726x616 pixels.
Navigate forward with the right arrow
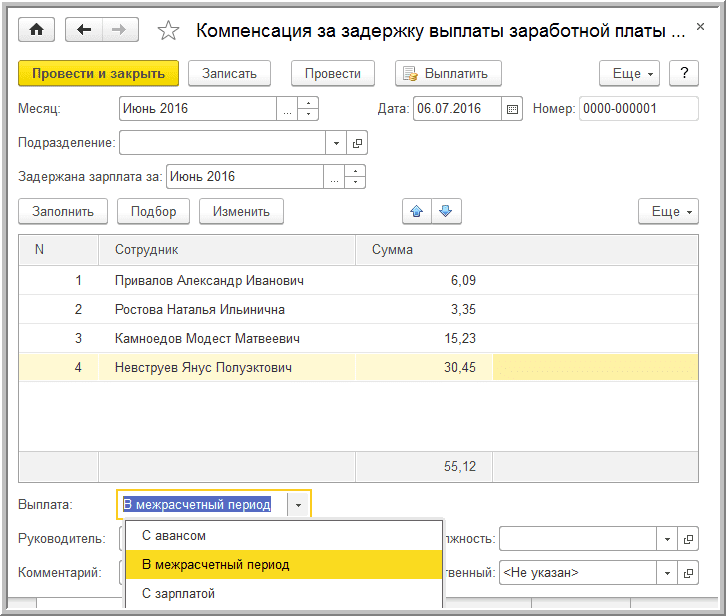click(120, 30)
